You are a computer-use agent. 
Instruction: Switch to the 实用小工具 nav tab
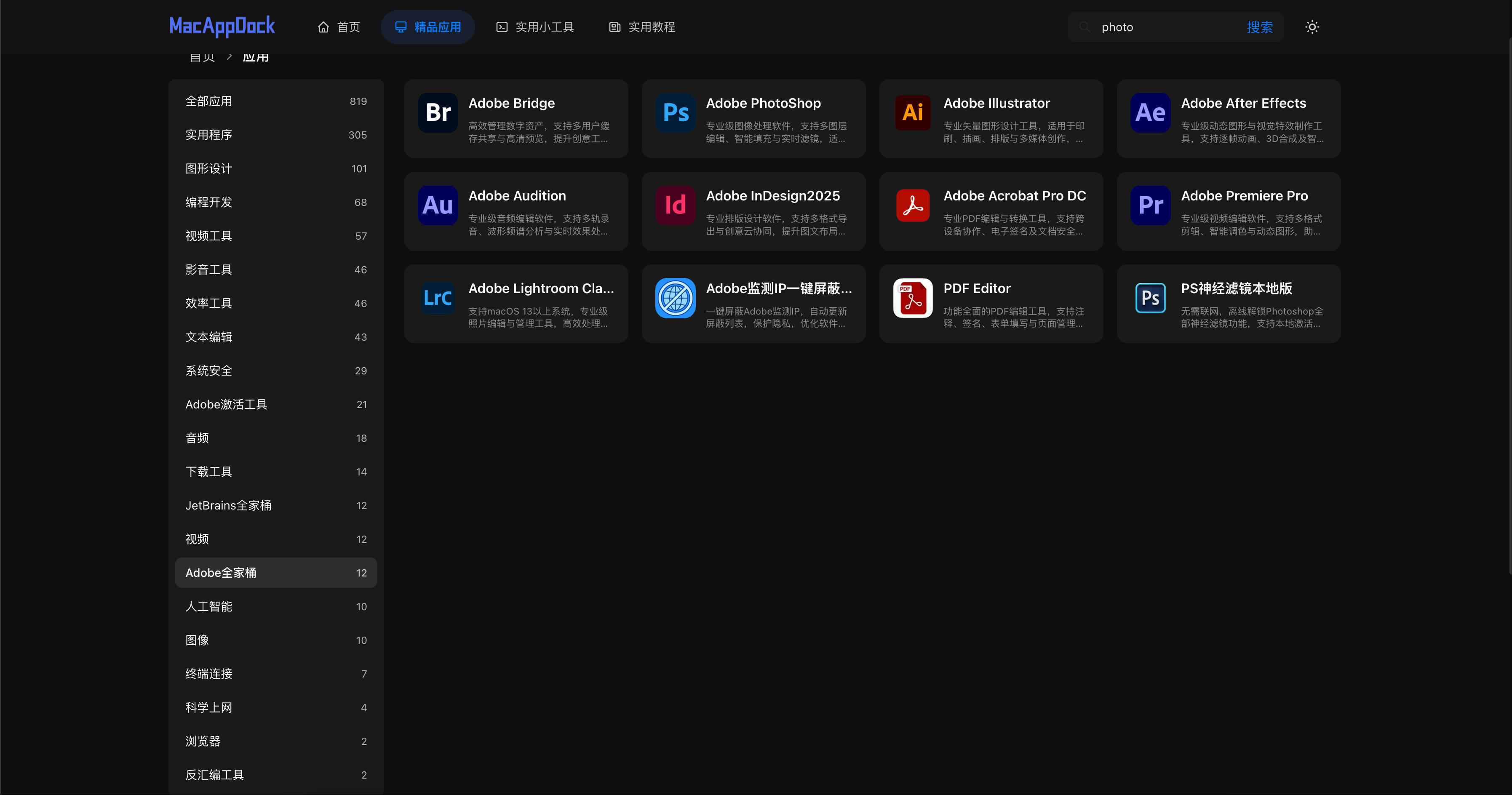[x=535, y=27]
